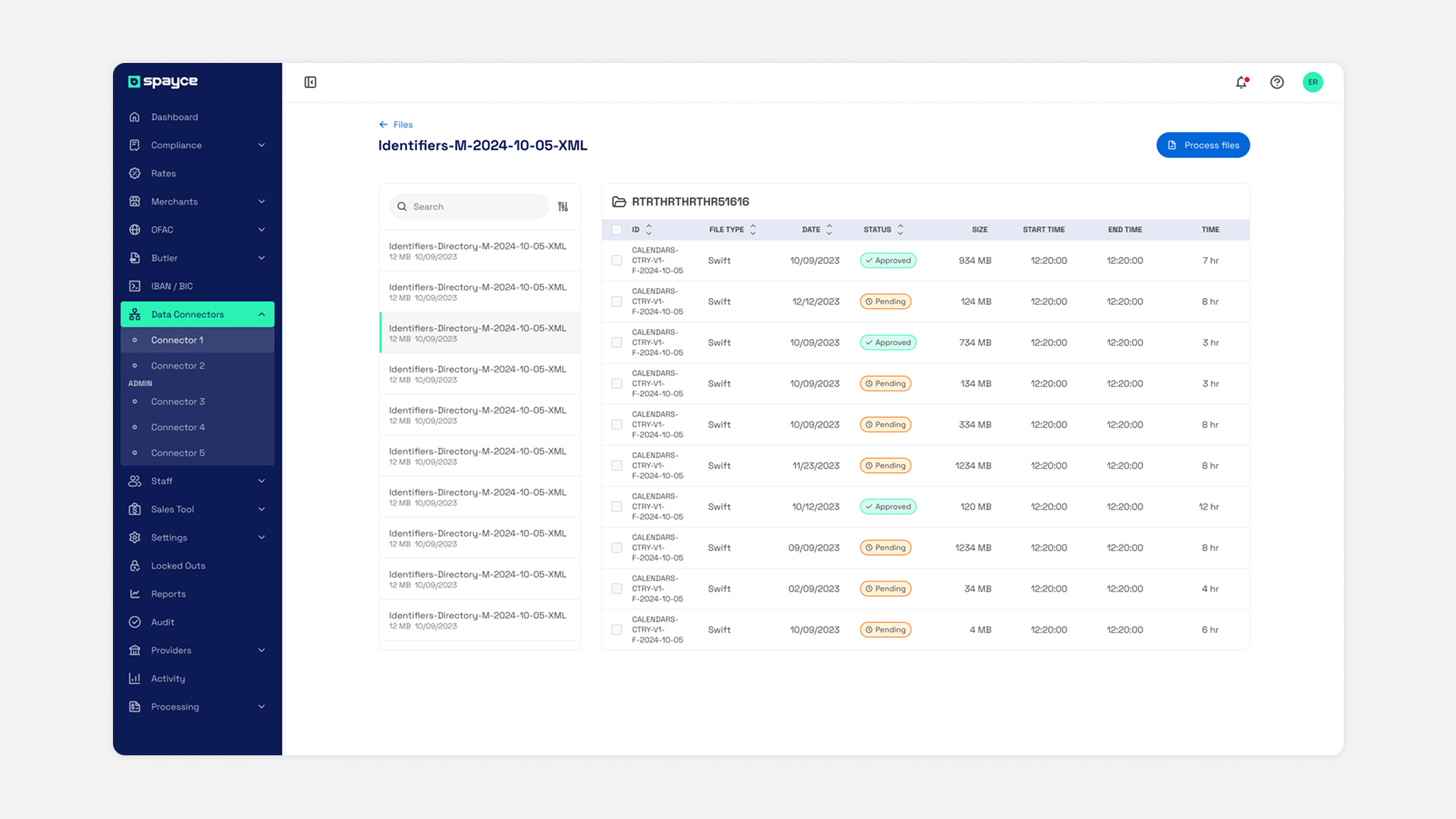Expand the Compliance menu chevron
This screenshot has width=1456, height=819.
262,146
